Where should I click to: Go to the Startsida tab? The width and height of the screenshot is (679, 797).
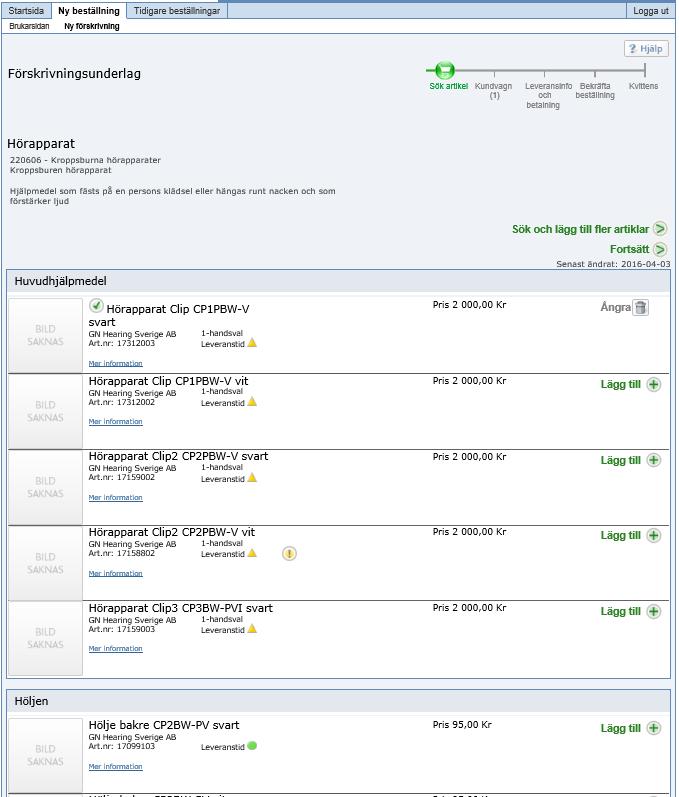click(x=26, y=11)
